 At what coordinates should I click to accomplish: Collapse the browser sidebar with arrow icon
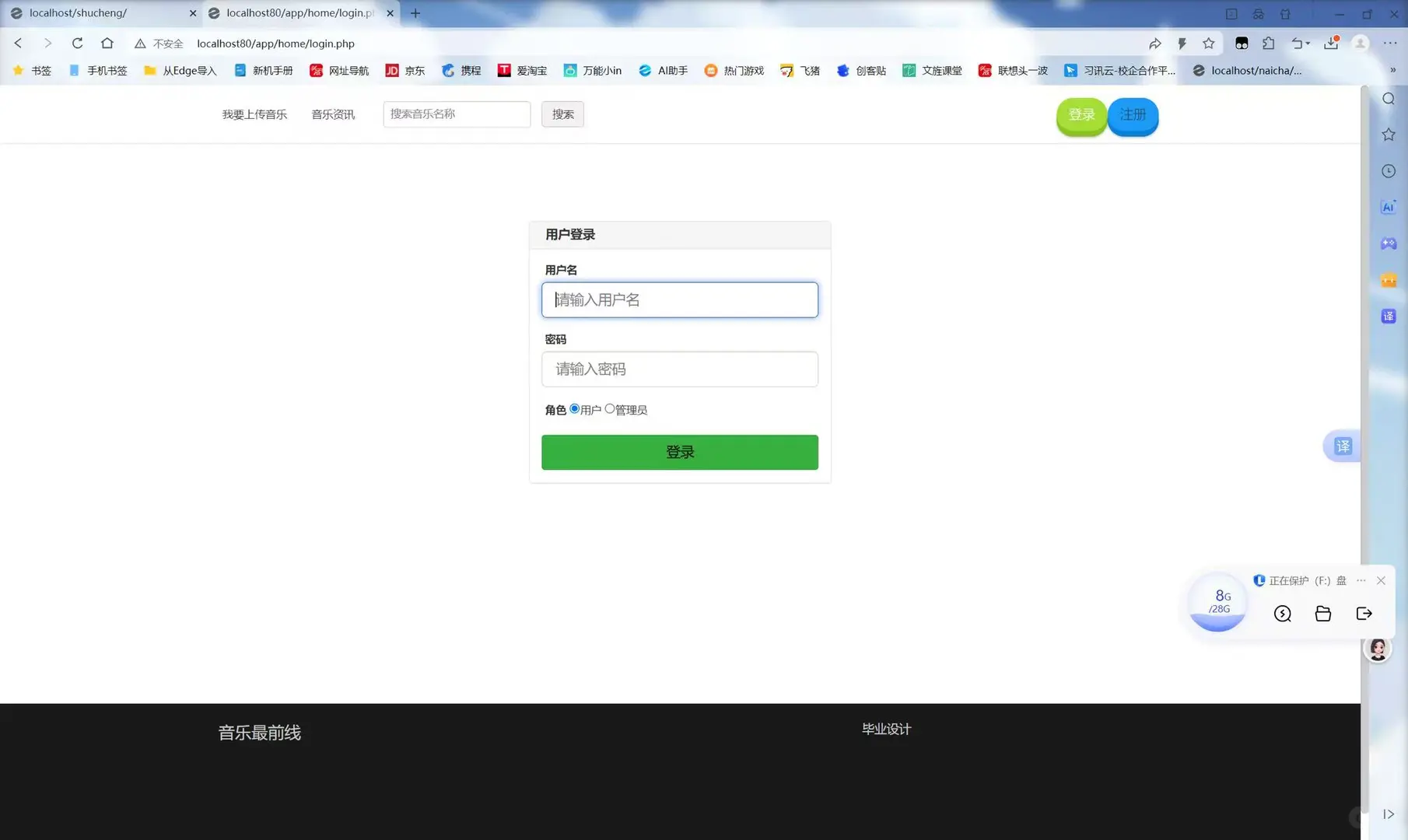click(x=1389, y=814)
